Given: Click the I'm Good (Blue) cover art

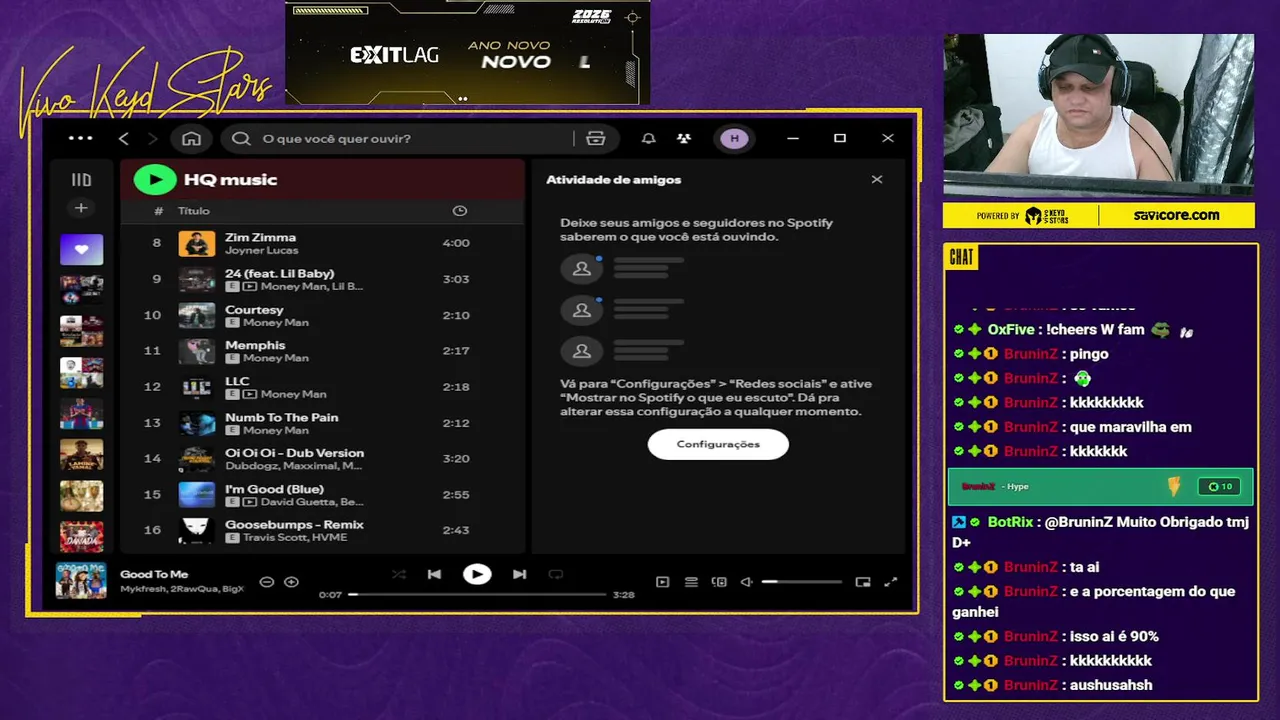Looking at the screenshot, I should pos(197,495).
